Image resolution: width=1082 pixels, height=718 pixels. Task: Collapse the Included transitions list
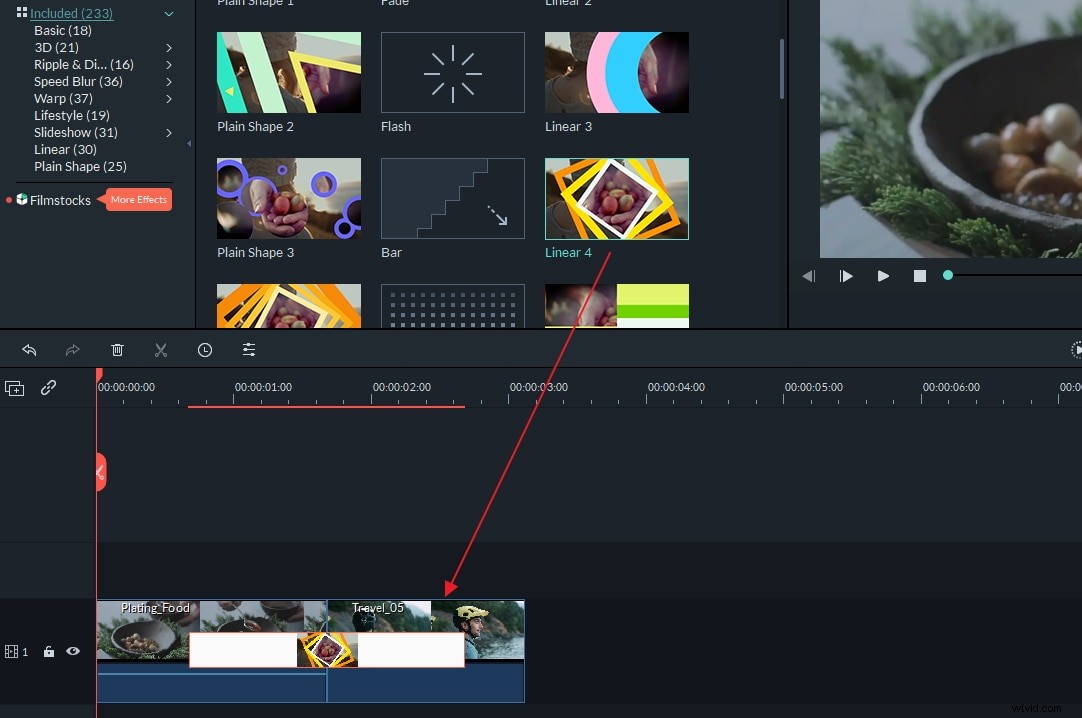(168, 13)
